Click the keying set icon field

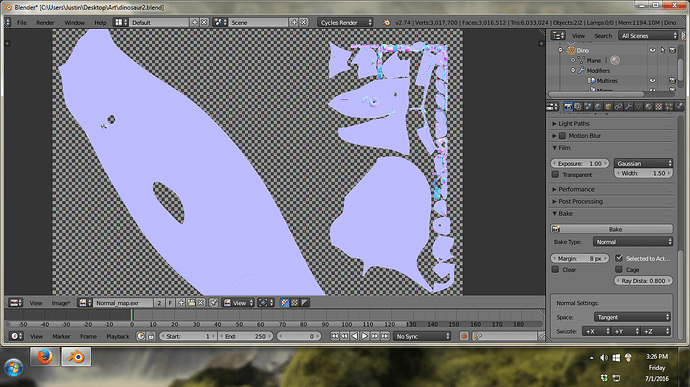(505, 336)
